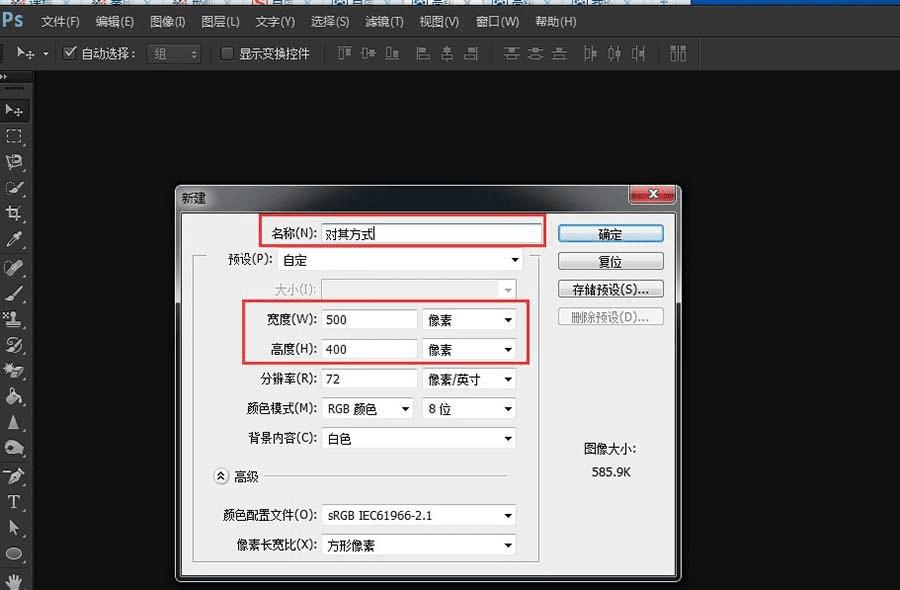This screenshot has height=590, width=900.
Task: Collapse the 高级 section
Action: point(221,476)
